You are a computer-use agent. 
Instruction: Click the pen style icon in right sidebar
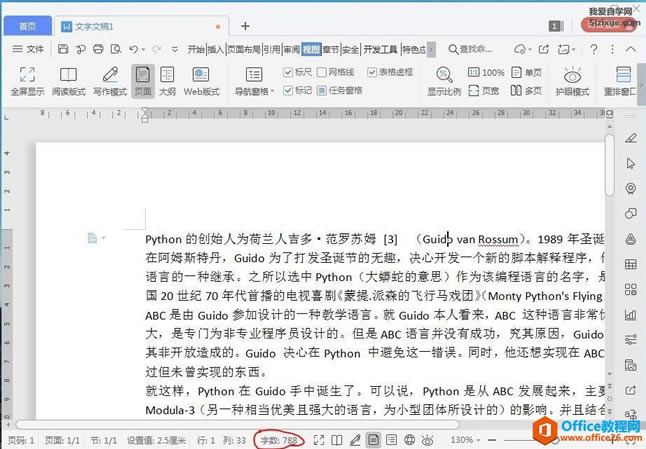pyautogui.click(x=630, y=138)
